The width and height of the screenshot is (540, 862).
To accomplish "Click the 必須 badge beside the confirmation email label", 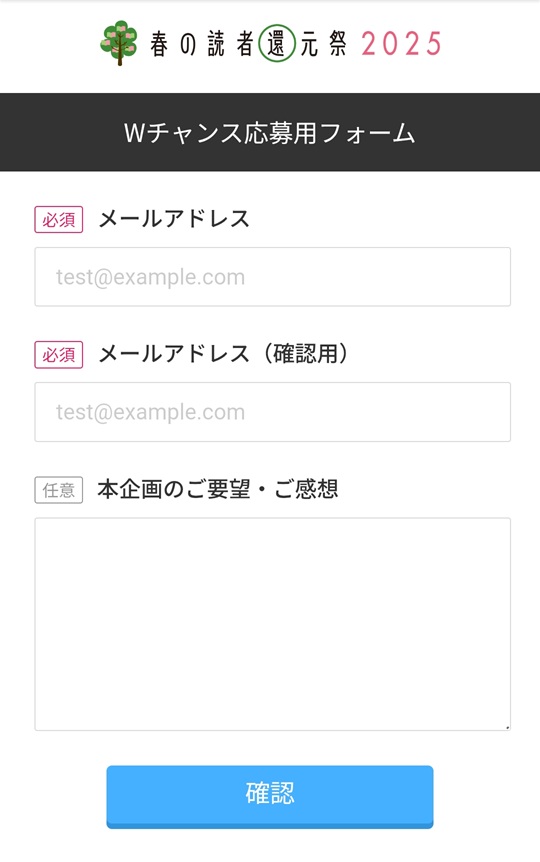I will point(59,355).
